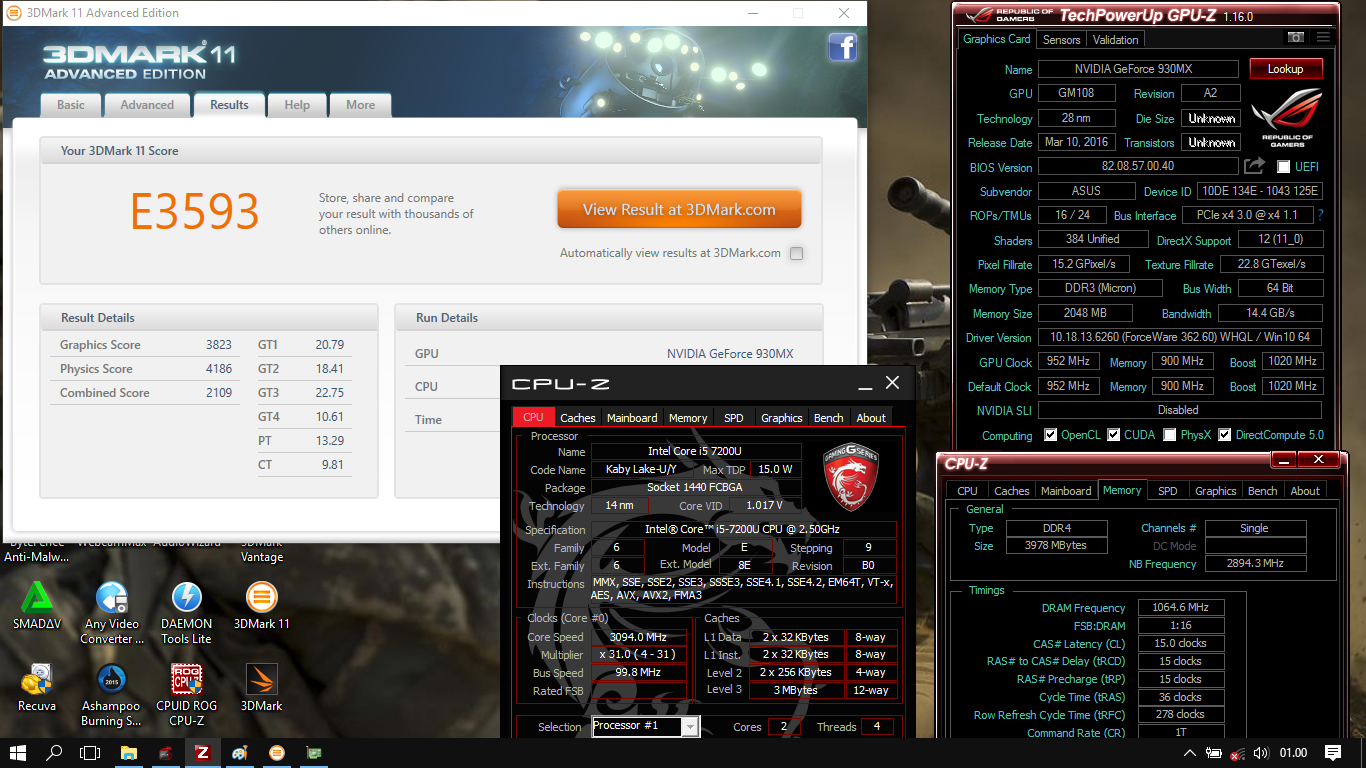The height and width of the screenshot is (768, 1366).
Task: Click the battery icon in the system tray
Action: 1213,752
